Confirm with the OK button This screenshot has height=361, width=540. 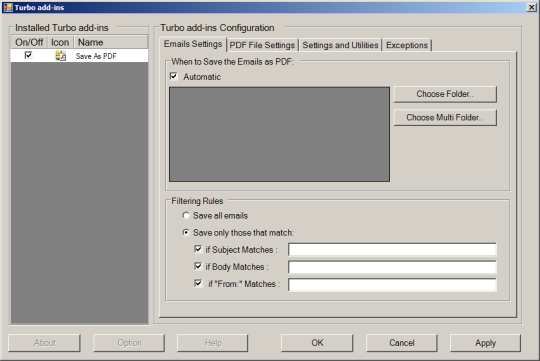pos(317,343)
